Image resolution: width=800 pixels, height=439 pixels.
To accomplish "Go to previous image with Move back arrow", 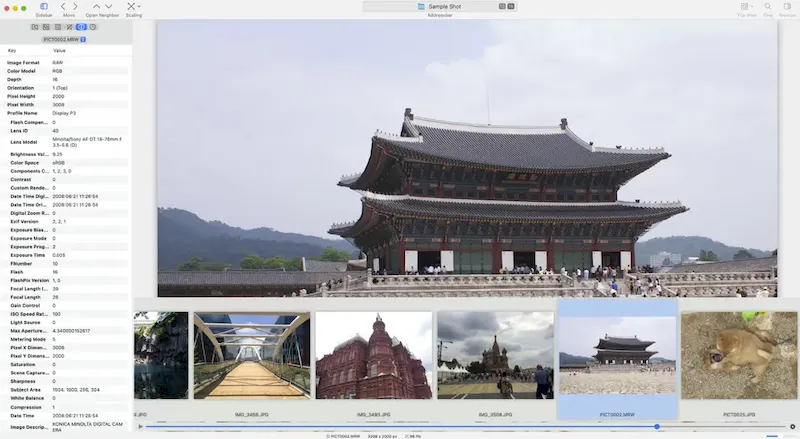I will (63, 7).
